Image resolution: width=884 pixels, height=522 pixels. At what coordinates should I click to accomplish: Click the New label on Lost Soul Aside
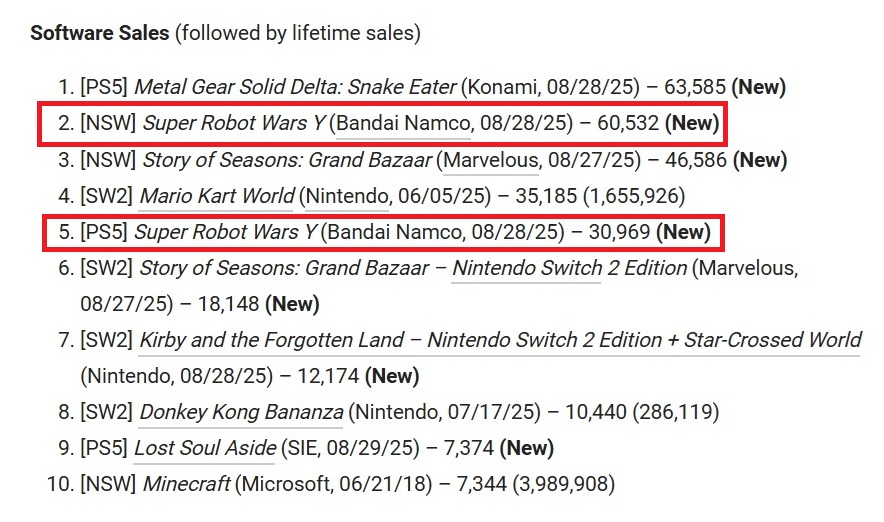coord(526,448)
